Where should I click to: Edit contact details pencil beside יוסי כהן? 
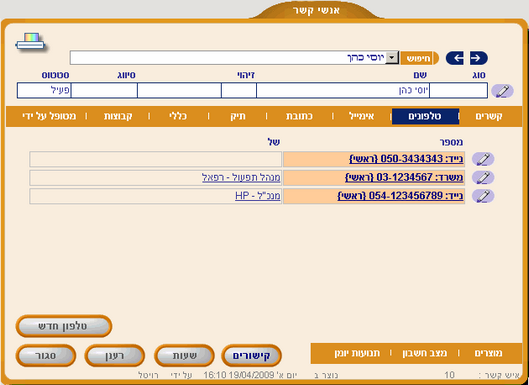[502, 91]
